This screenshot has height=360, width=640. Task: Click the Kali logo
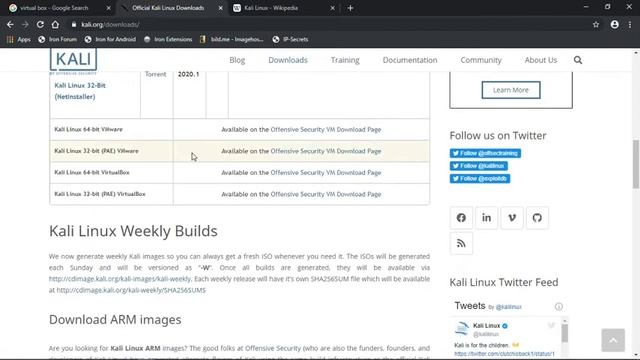(x=73, y=60)
